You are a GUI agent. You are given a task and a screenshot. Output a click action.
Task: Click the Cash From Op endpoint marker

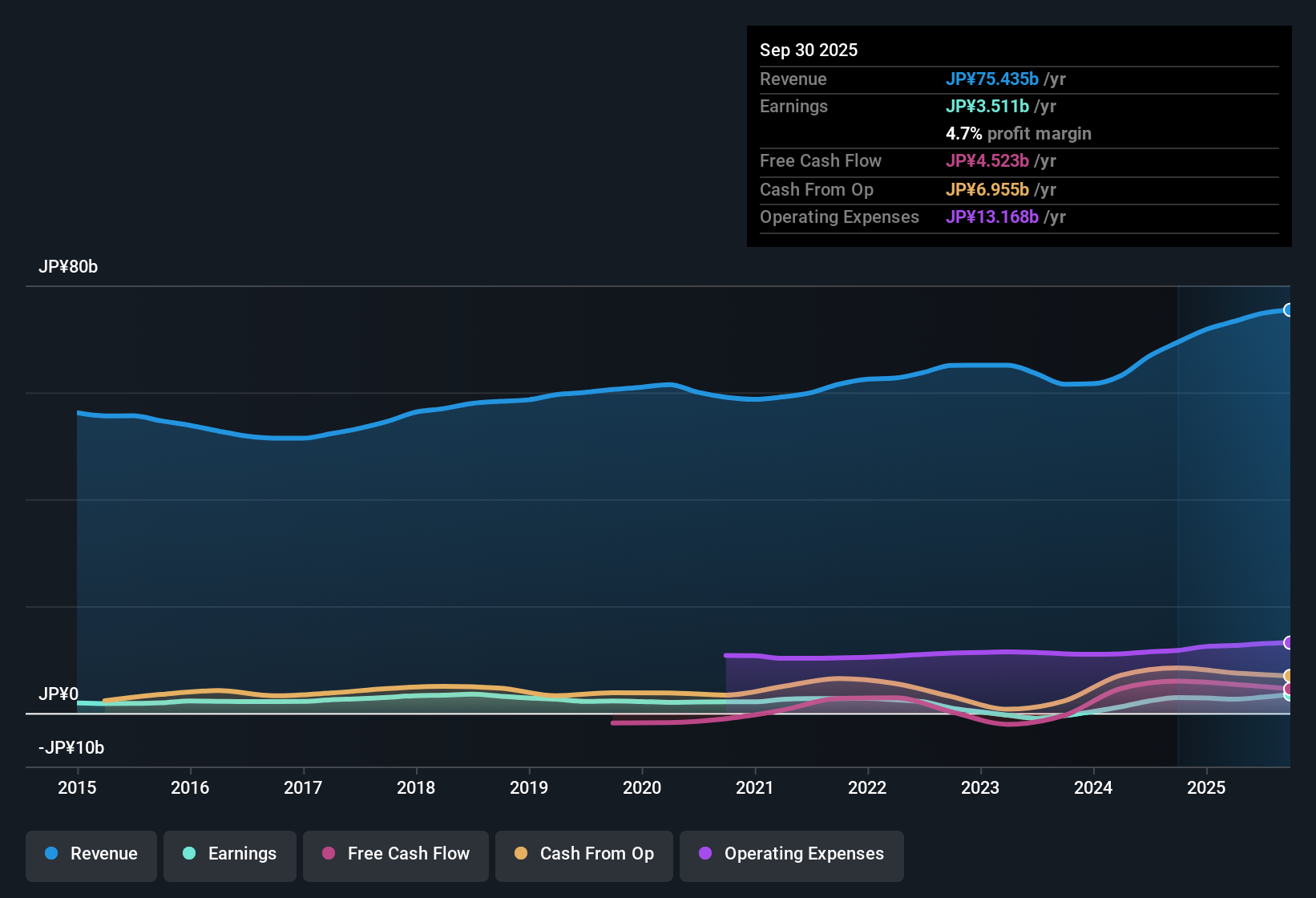(1289, 676)
